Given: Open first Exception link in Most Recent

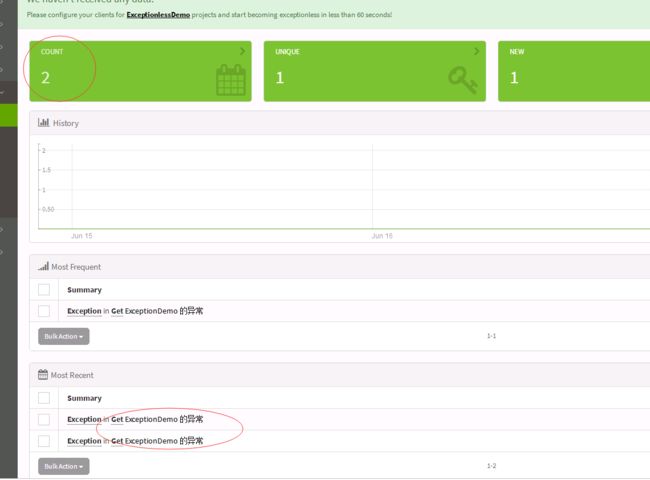Looking at the screenshot, I should (x=84, y=419).
